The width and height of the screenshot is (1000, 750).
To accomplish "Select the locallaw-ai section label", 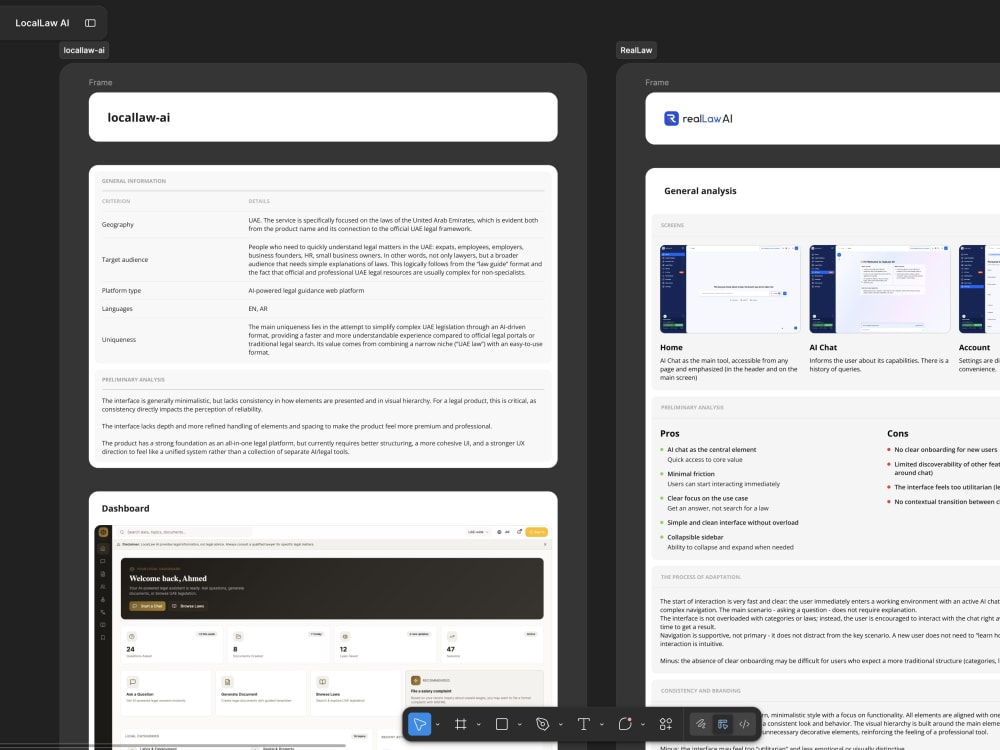I will [84, 50].
